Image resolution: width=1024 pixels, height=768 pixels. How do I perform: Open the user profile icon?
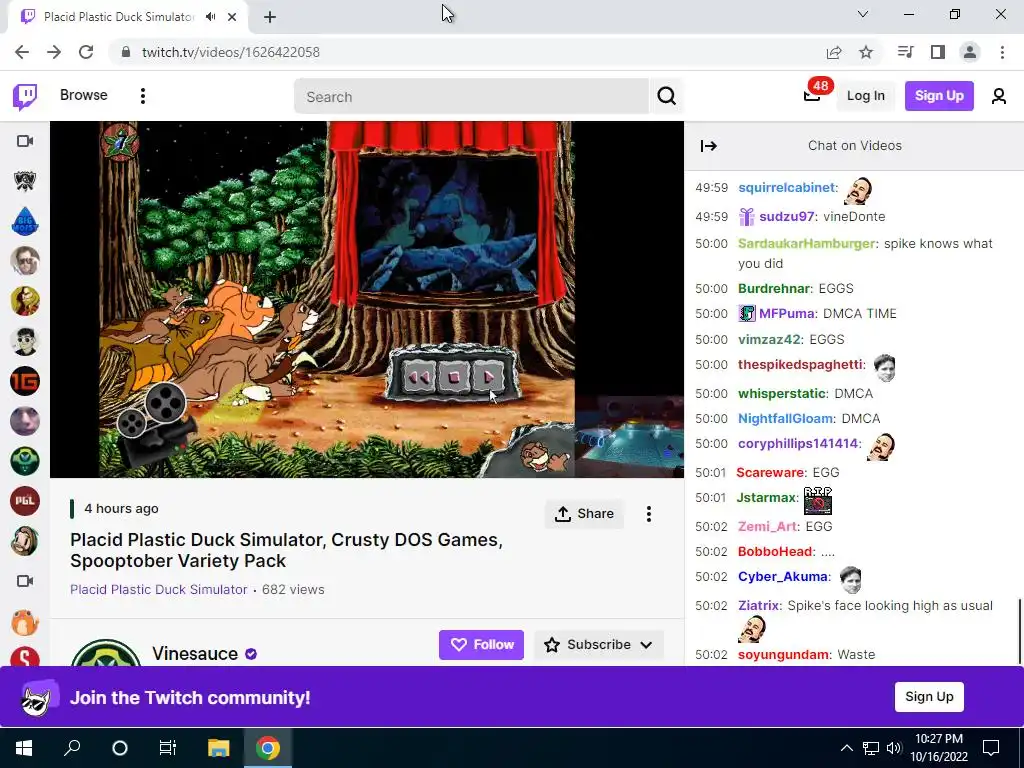click(999, 96)
